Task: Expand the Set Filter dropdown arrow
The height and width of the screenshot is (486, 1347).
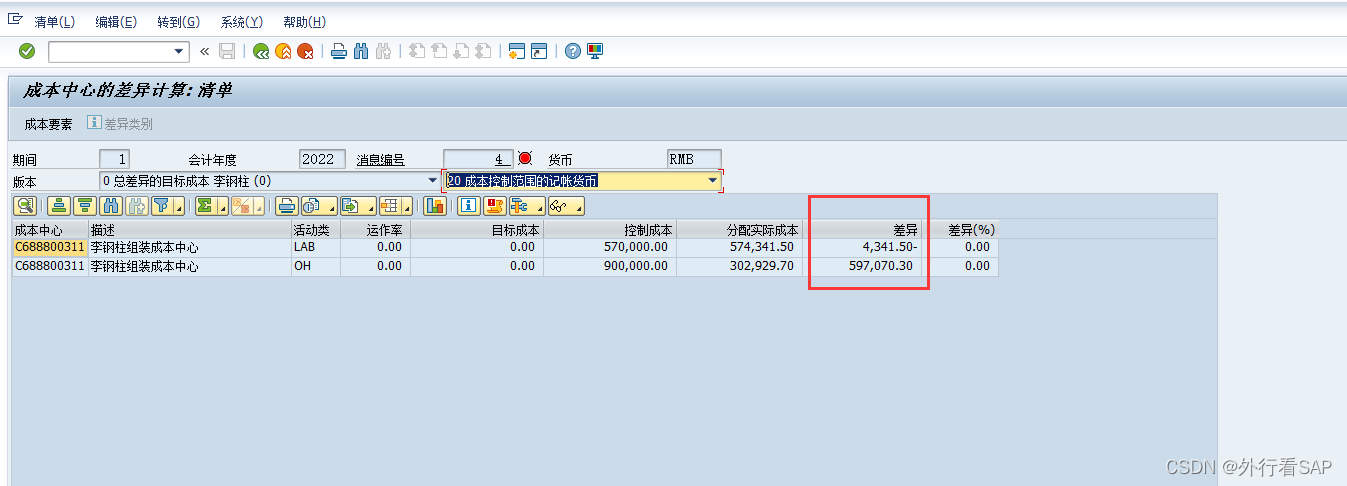Action: 179,206
